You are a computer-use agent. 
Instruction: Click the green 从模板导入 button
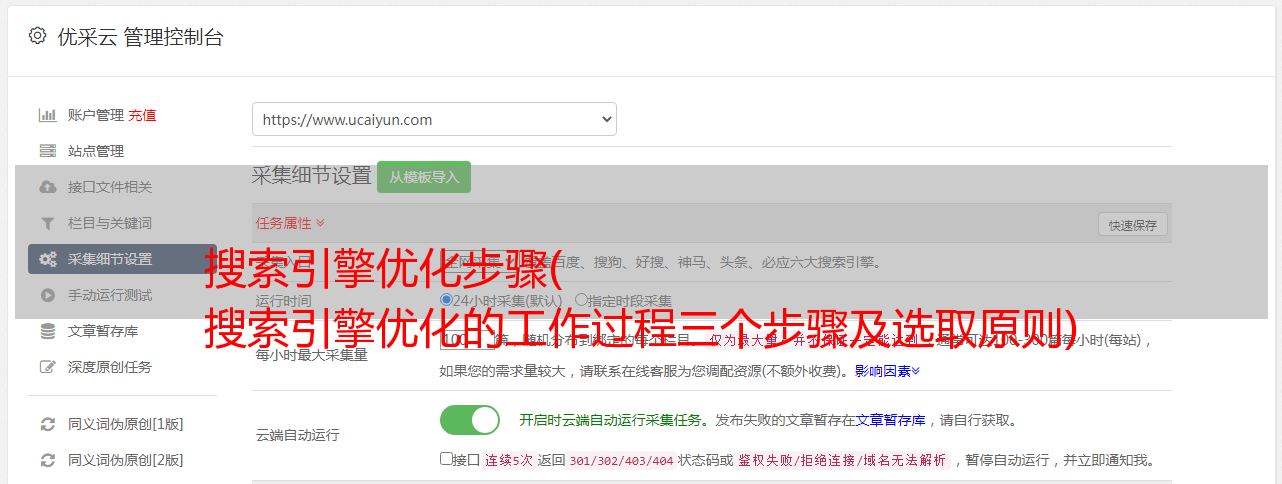pyautogui.click(x=424, y=177)
